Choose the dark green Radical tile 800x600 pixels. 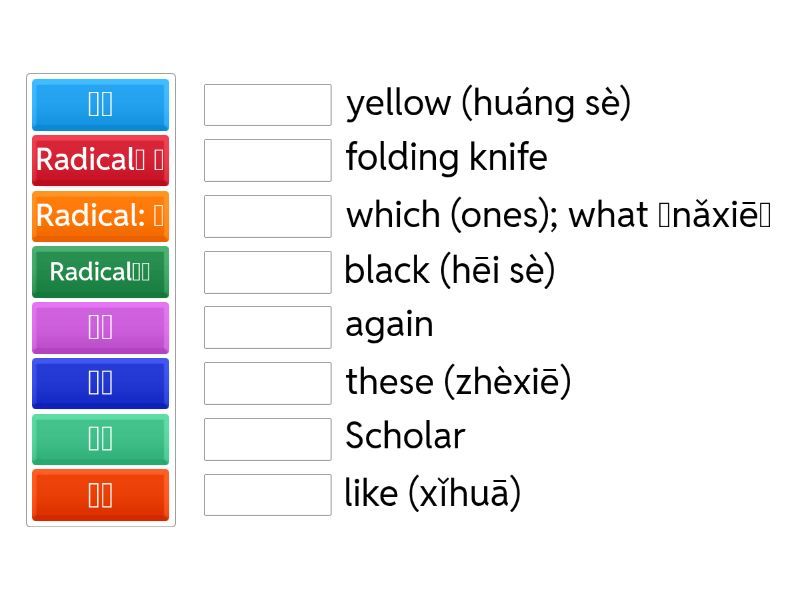[x=100, y=272]
